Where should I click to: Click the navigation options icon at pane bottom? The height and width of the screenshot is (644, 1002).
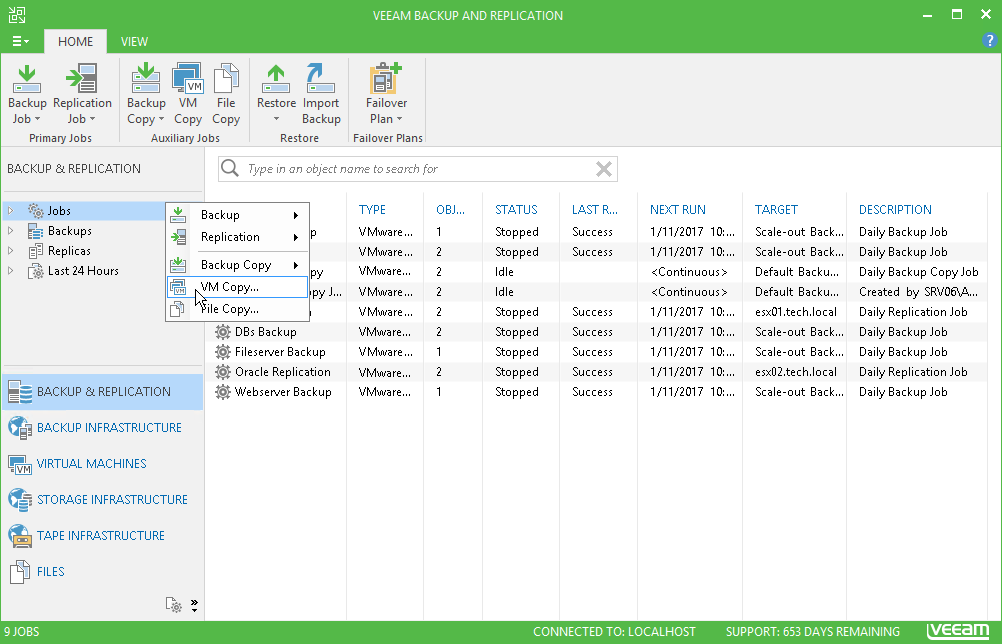(x=174, y=605)
